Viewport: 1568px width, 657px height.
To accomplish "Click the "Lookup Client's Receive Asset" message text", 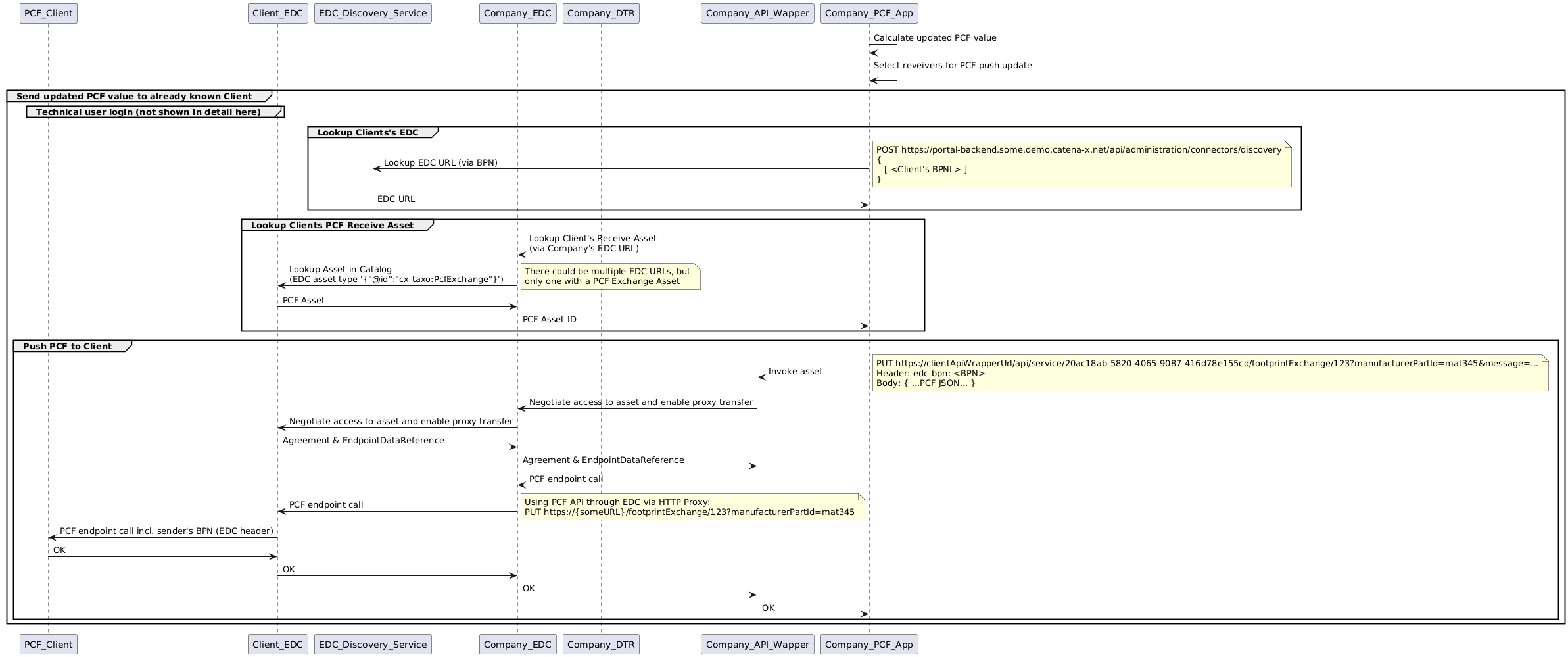I will tap(592, 243).
